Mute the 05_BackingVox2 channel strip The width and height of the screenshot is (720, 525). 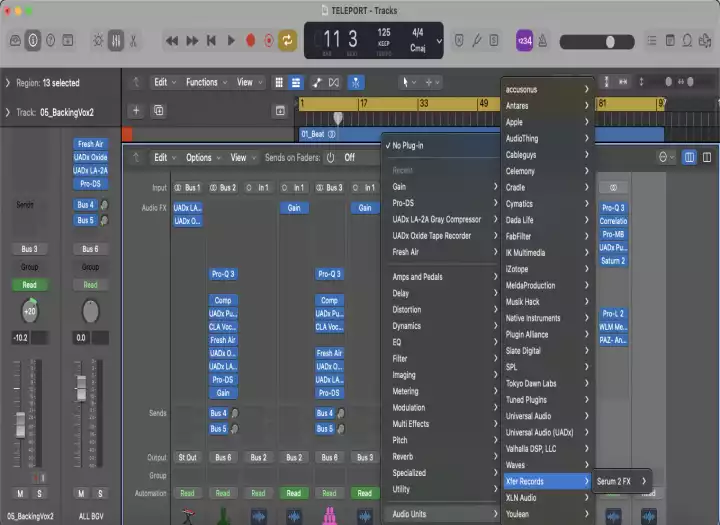(20, 494)
